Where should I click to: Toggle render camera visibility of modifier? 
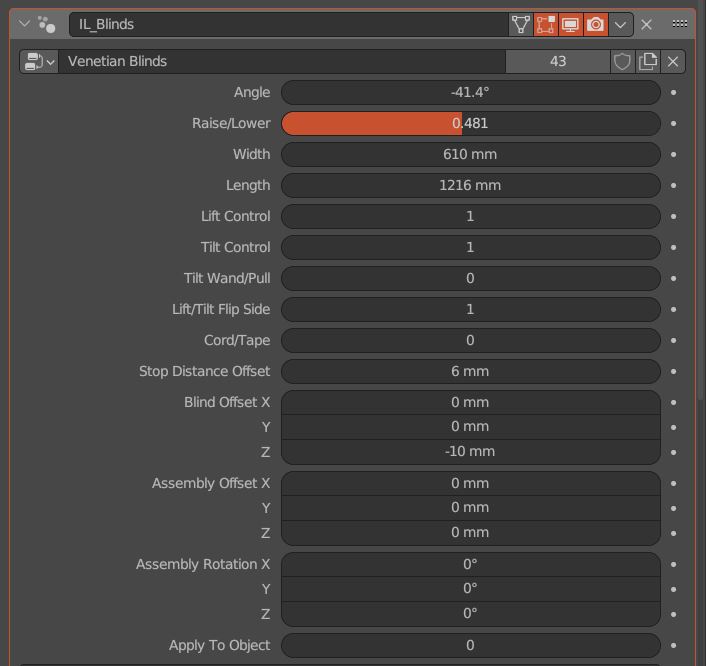(x=595, y=24)
